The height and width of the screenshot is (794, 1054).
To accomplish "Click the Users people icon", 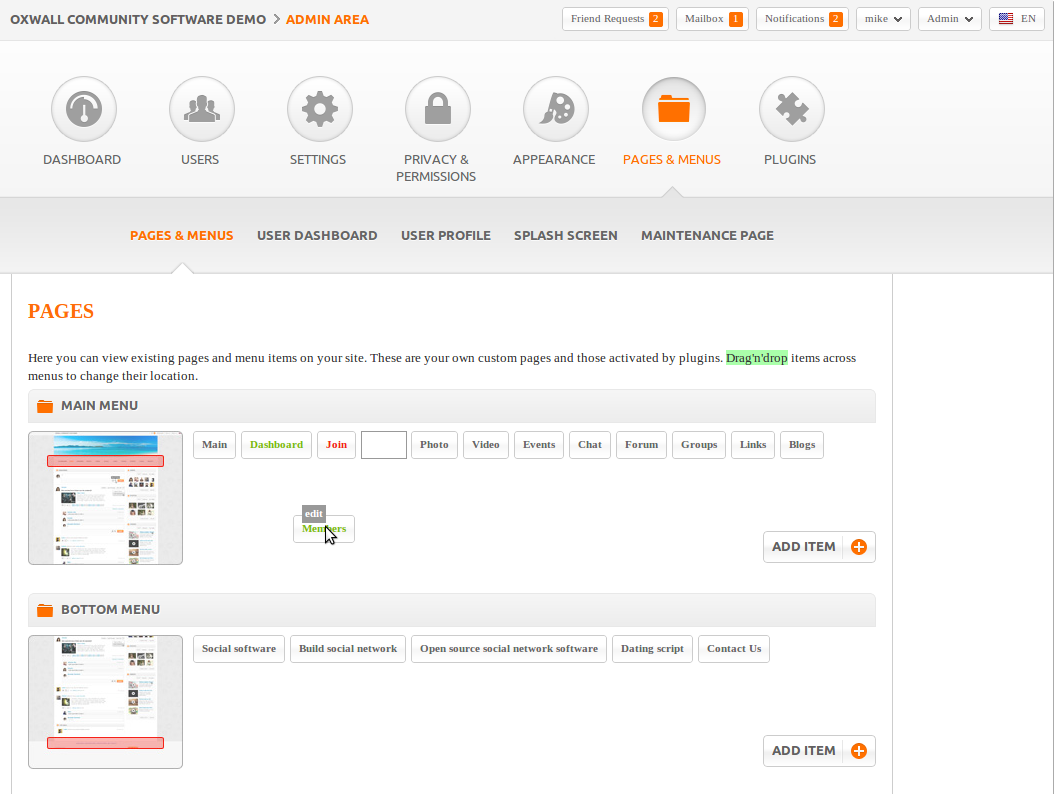I will point(201,109).
